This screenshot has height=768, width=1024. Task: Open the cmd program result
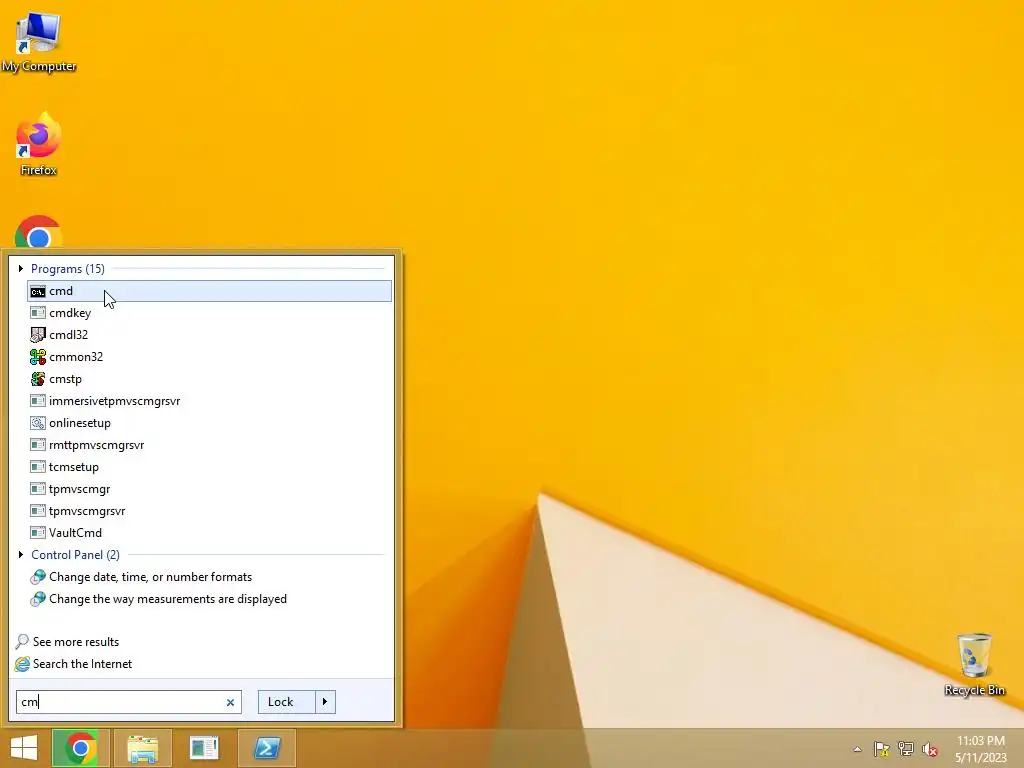209,291
